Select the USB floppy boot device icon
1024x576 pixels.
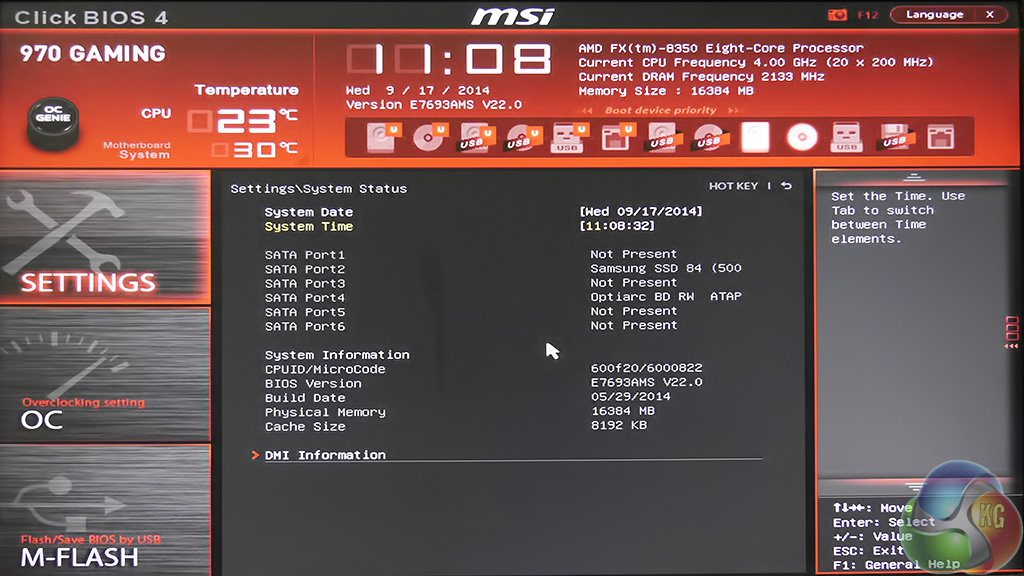pos(894,138)
